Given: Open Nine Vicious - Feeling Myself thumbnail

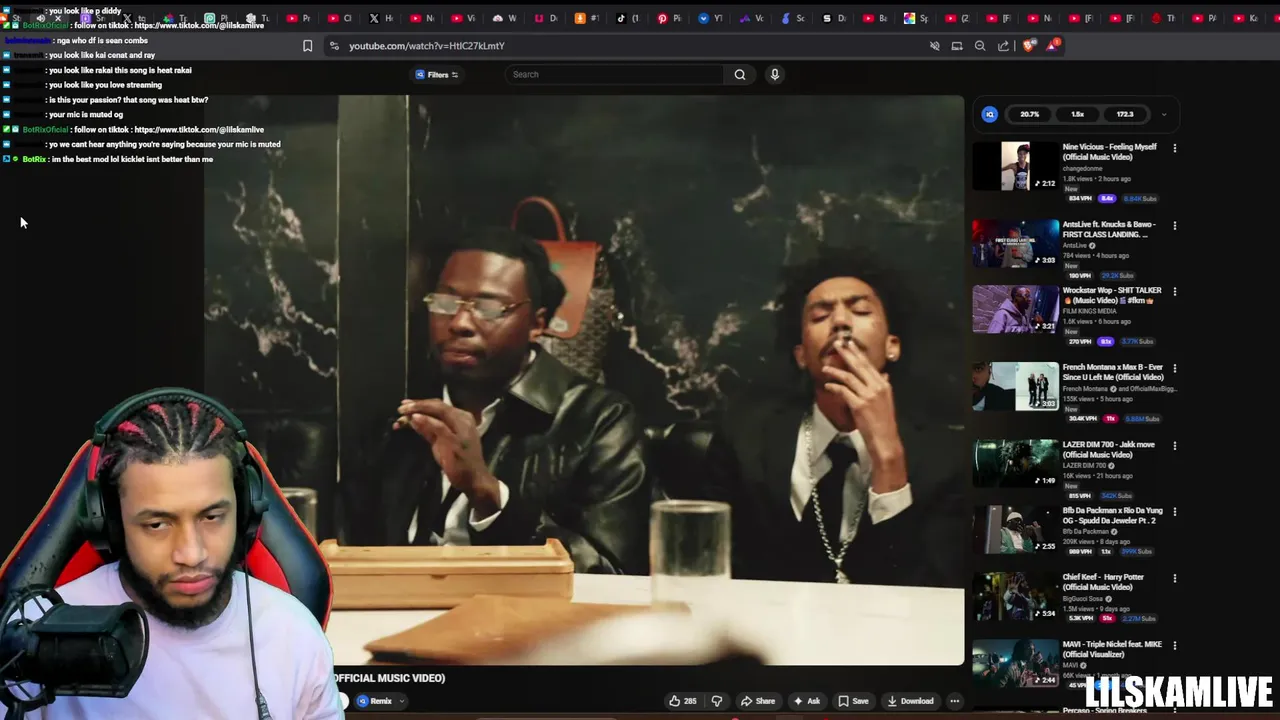Looking at the screenshot, I should 1015,166.
